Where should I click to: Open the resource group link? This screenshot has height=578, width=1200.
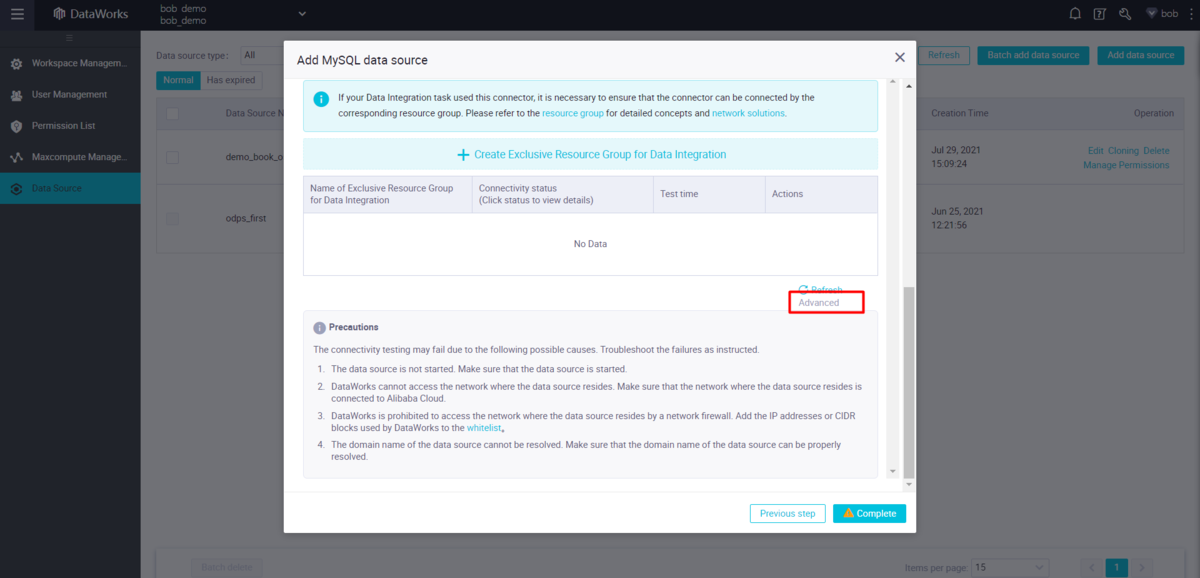(573, 114)
